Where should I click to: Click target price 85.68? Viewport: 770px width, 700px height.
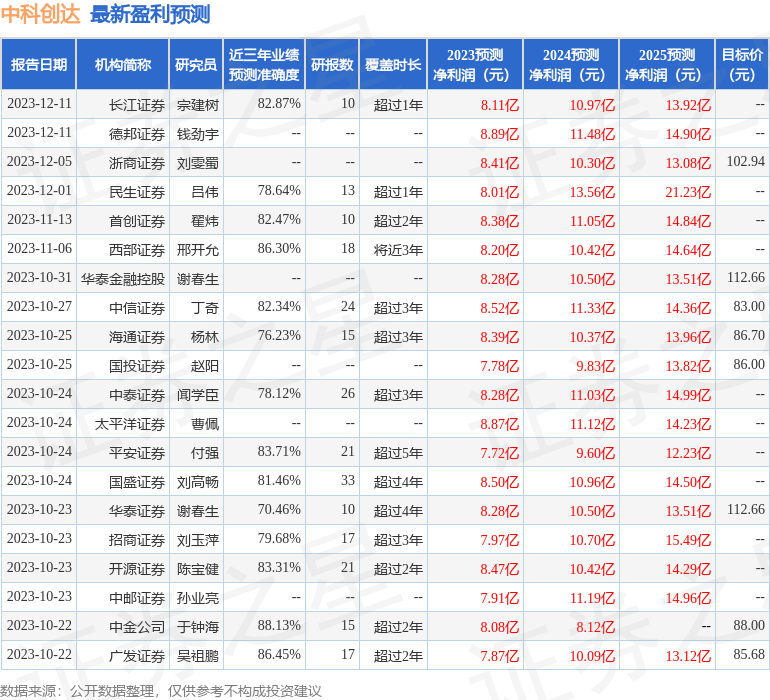(x=749, y=654)
